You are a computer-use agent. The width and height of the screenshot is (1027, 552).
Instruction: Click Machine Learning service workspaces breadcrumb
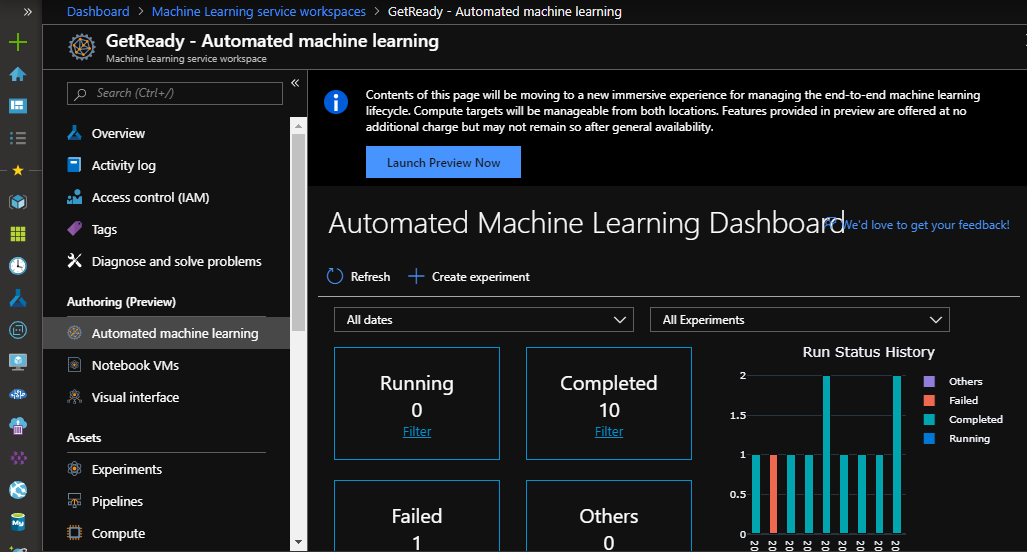pyautogui.click(x=259, y=12)
